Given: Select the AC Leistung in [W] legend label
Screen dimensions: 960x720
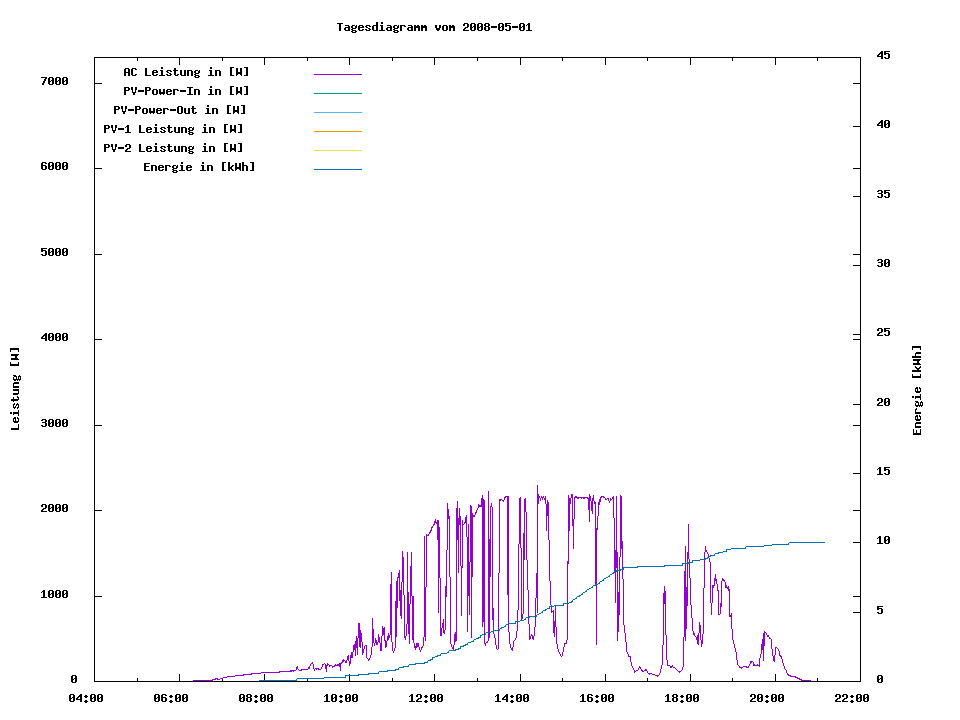Looking at the screenshot, I should point(186,72).
